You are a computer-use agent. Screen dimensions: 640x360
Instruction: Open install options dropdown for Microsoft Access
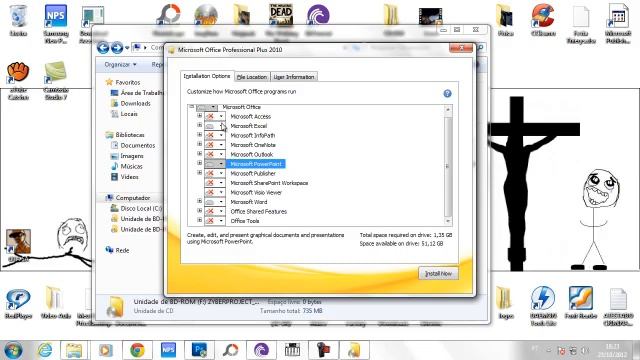[x=215, y=116]
